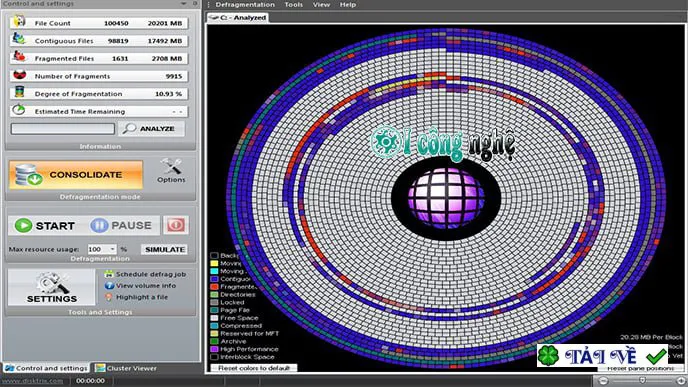Click the 00:00:00 timer in status bar
688x387 pixels.
point(90,381)
